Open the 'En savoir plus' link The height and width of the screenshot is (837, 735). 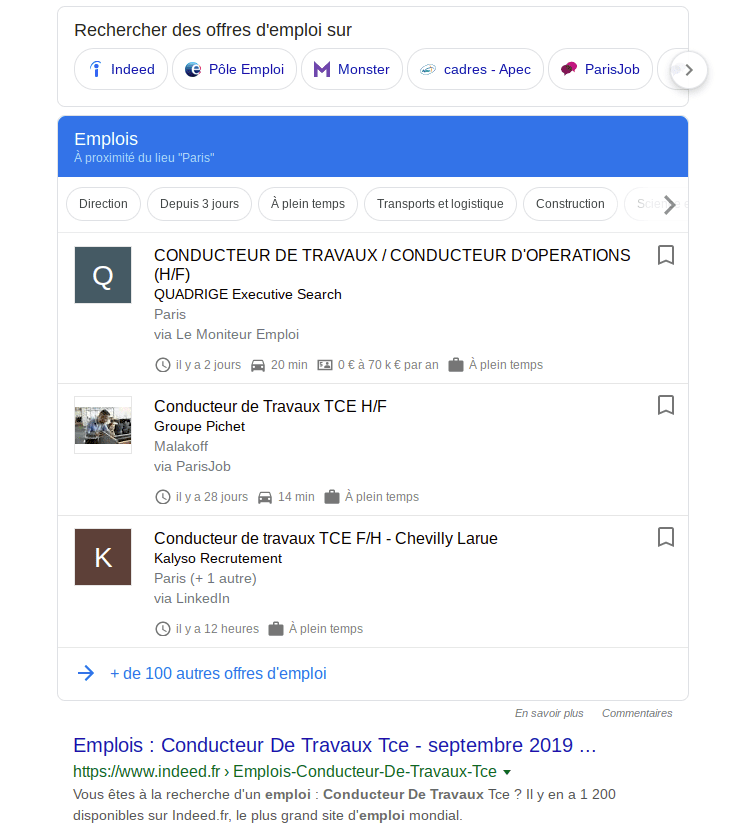pos(549,713)
